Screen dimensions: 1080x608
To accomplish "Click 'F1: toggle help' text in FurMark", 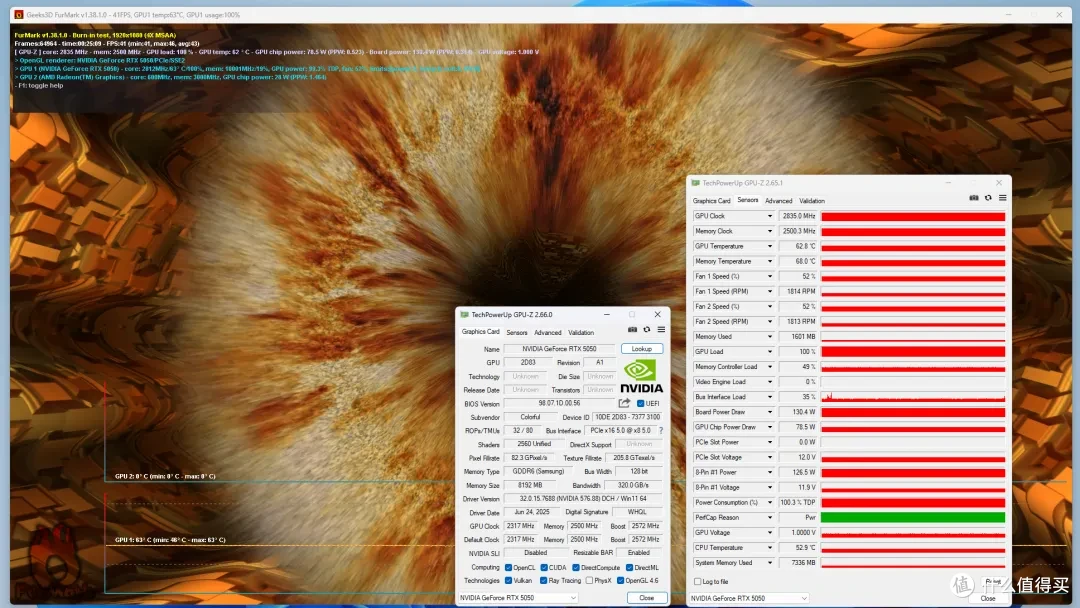I will [39, 85].
